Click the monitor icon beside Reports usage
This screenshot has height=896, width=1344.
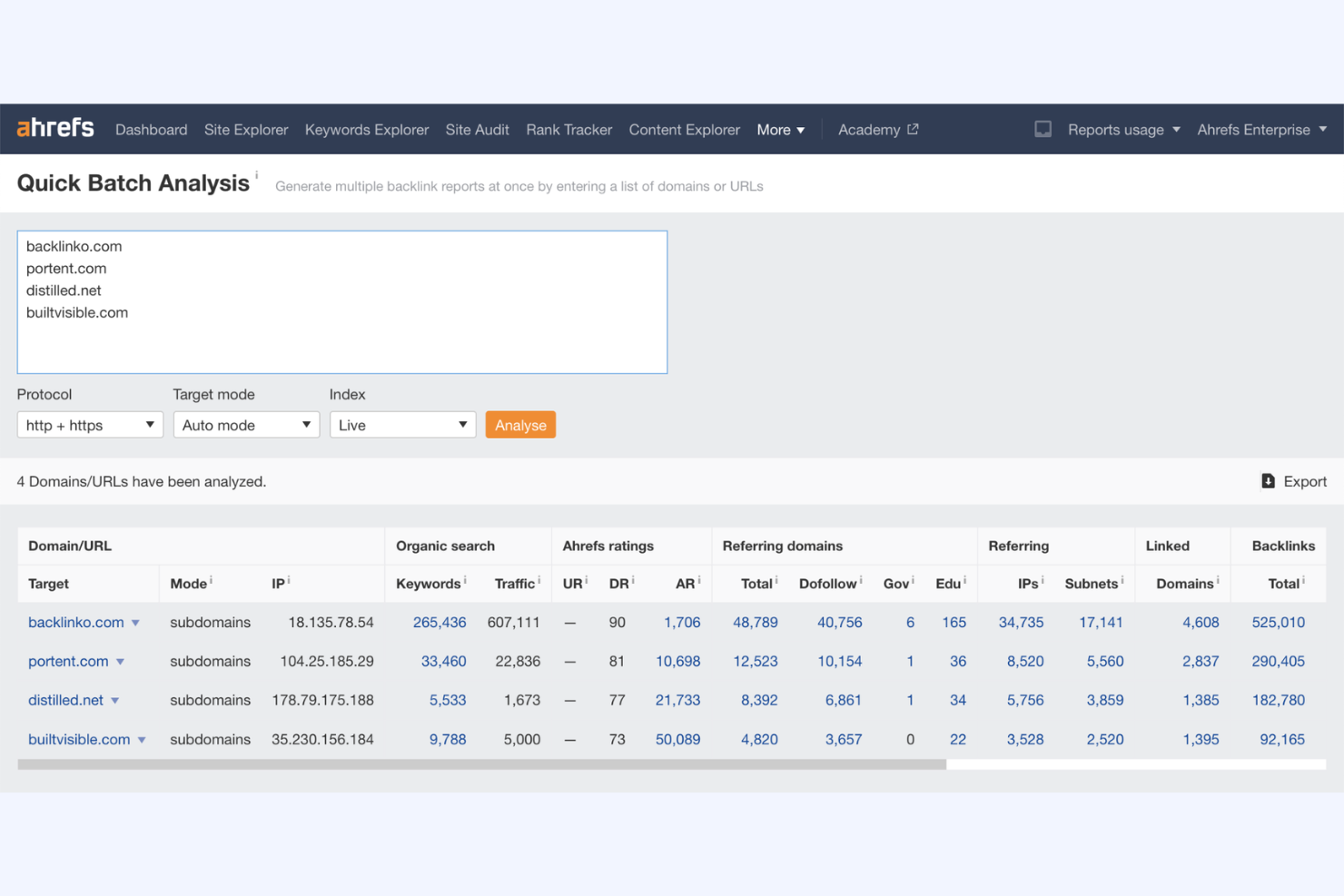tap(1043, 129)
